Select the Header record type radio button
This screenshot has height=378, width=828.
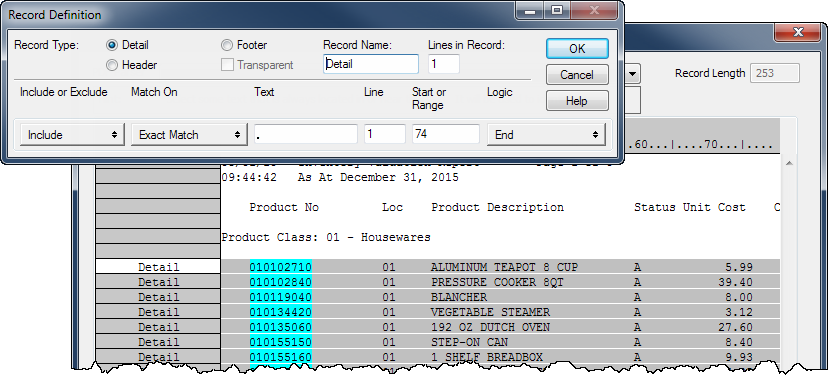112,65
